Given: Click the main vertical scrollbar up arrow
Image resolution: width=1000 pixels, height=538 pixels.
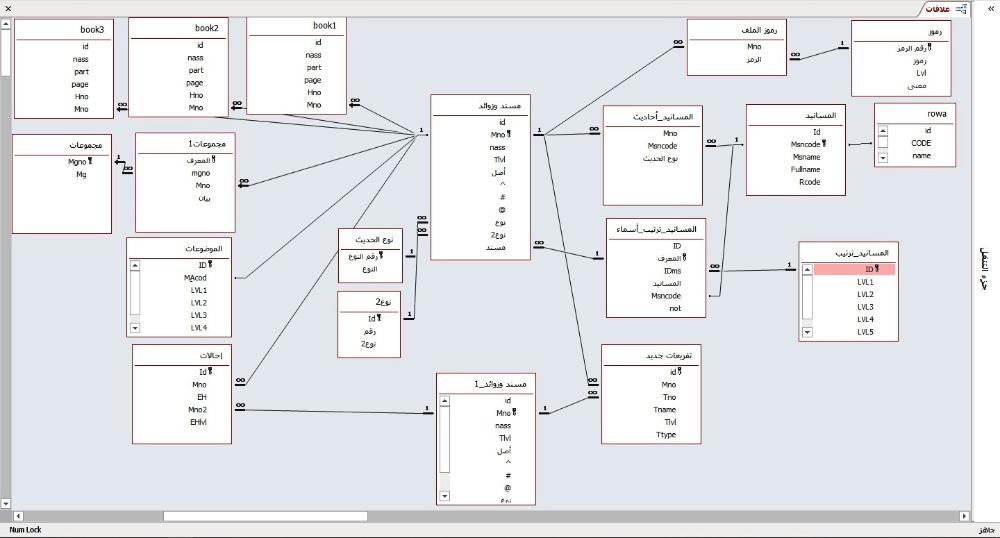Looking at the screenshot, I should pyautogui.click(x=6, y=24).
